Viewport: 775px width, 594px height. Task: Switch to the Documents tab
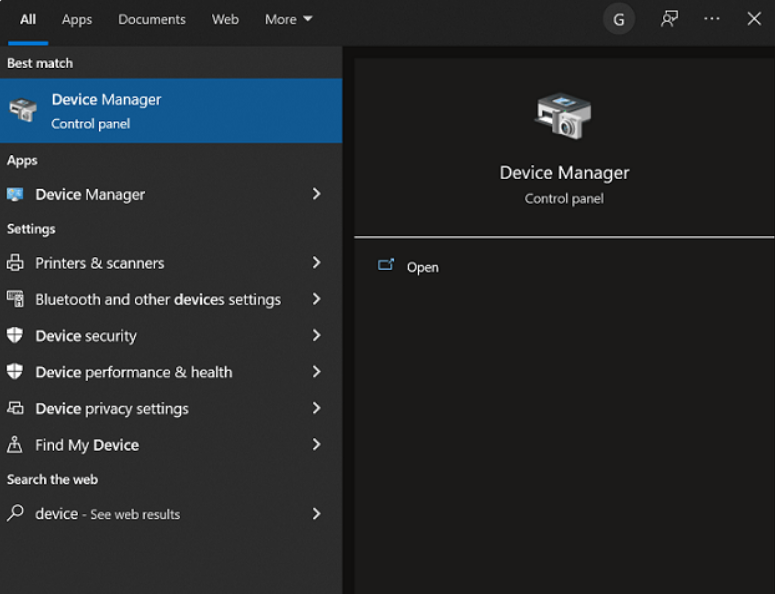[152, 19]
